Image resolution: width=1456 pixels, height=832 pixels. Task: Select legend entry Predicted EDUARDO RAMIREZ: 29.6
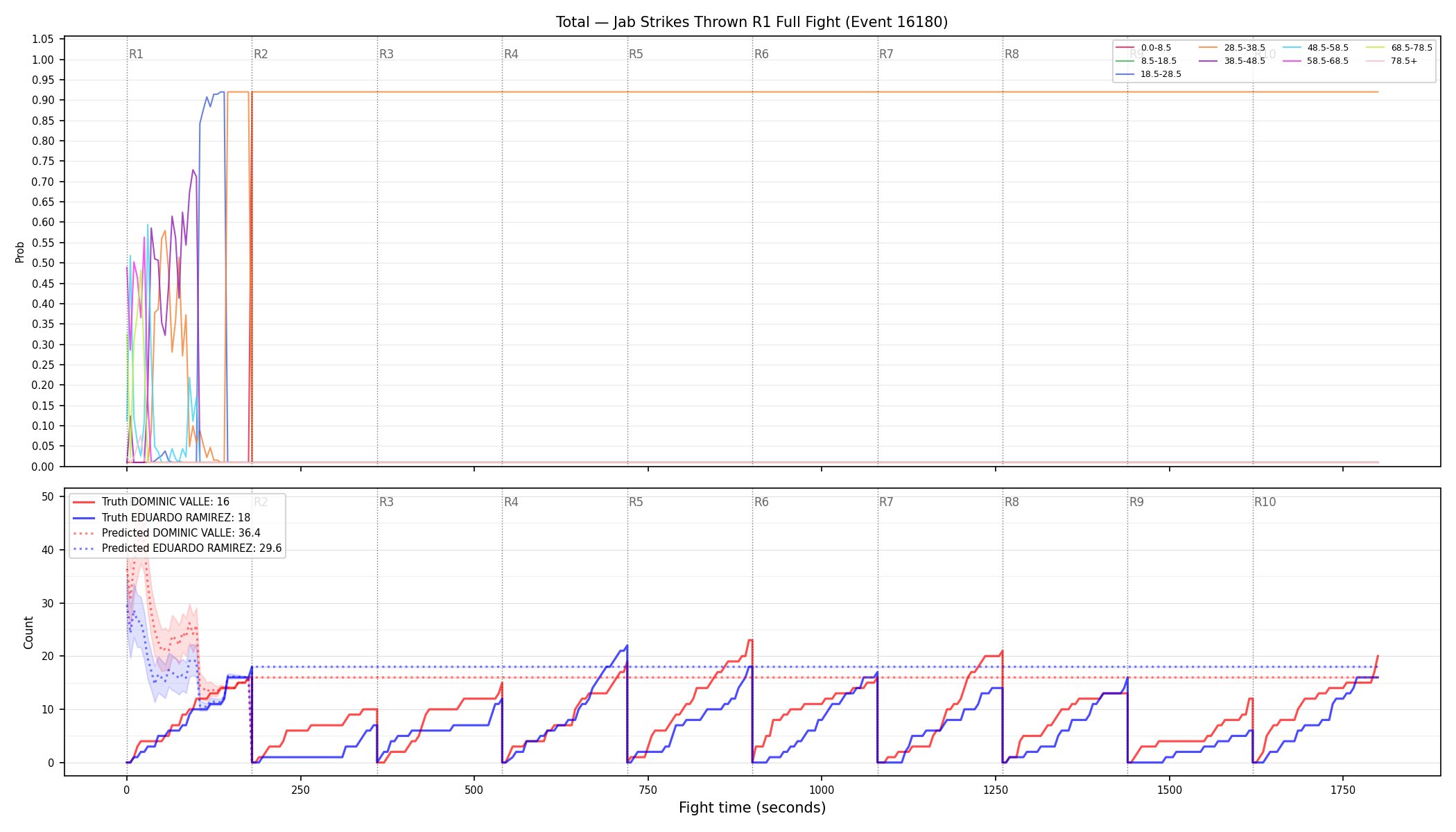click(x=177, y=548)
